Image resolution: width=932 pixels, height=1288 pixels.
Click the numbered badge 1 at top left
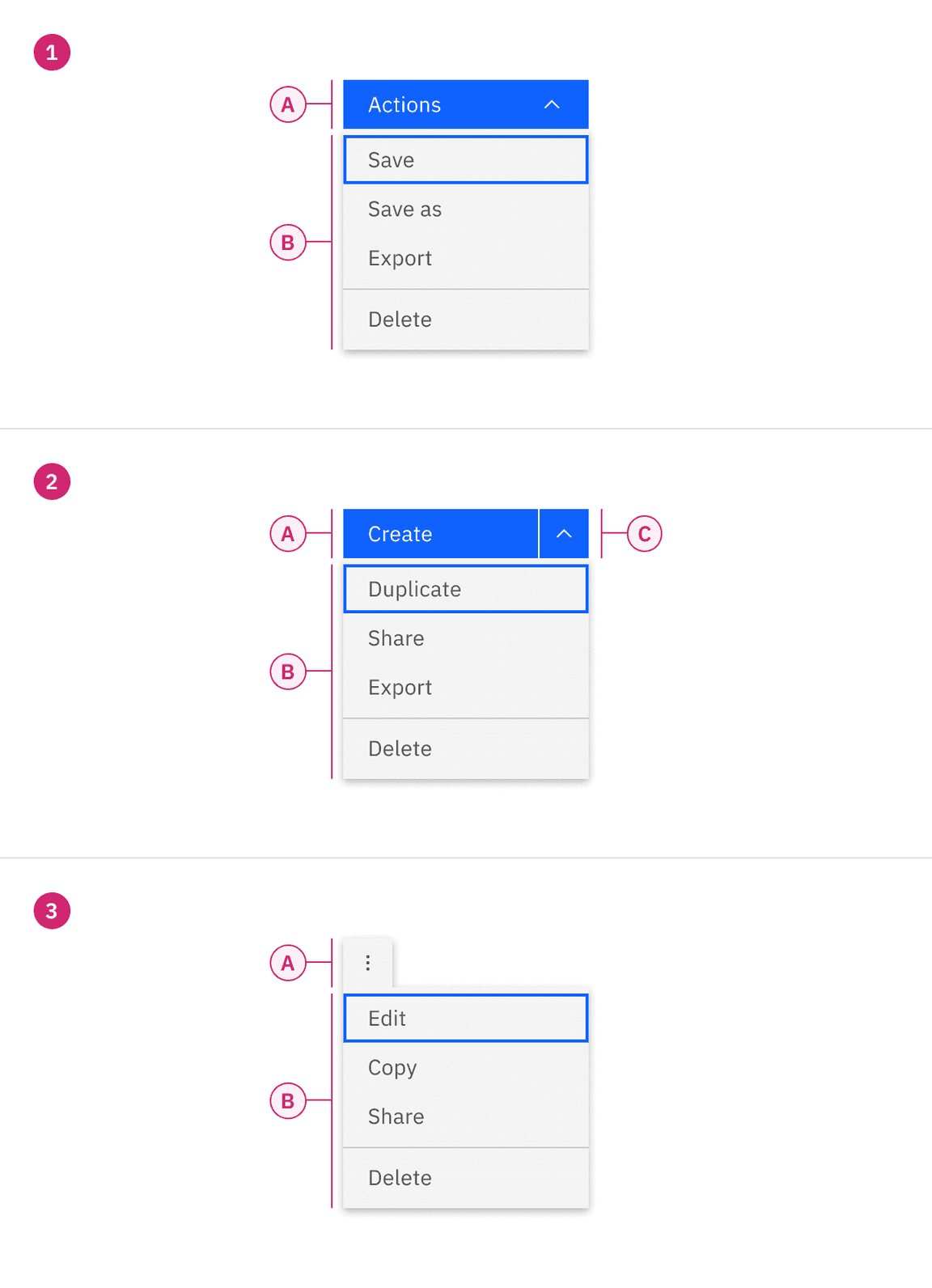point(52,52)
